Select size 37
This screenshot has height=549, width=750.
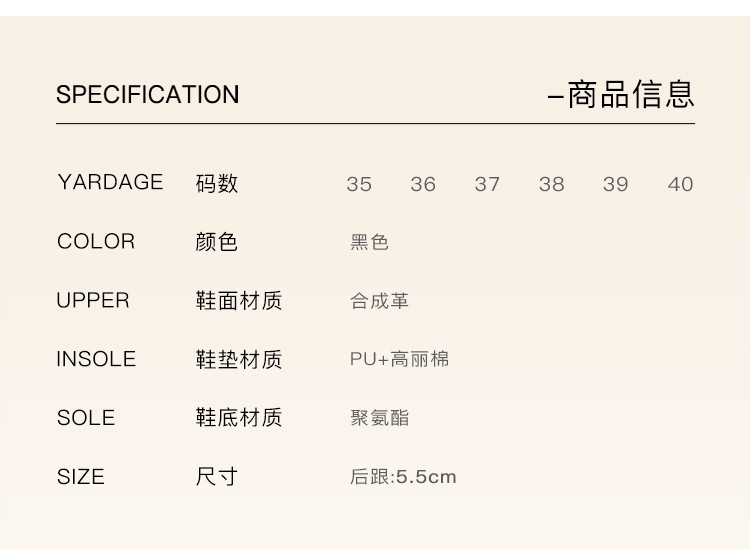pos(487,184)
